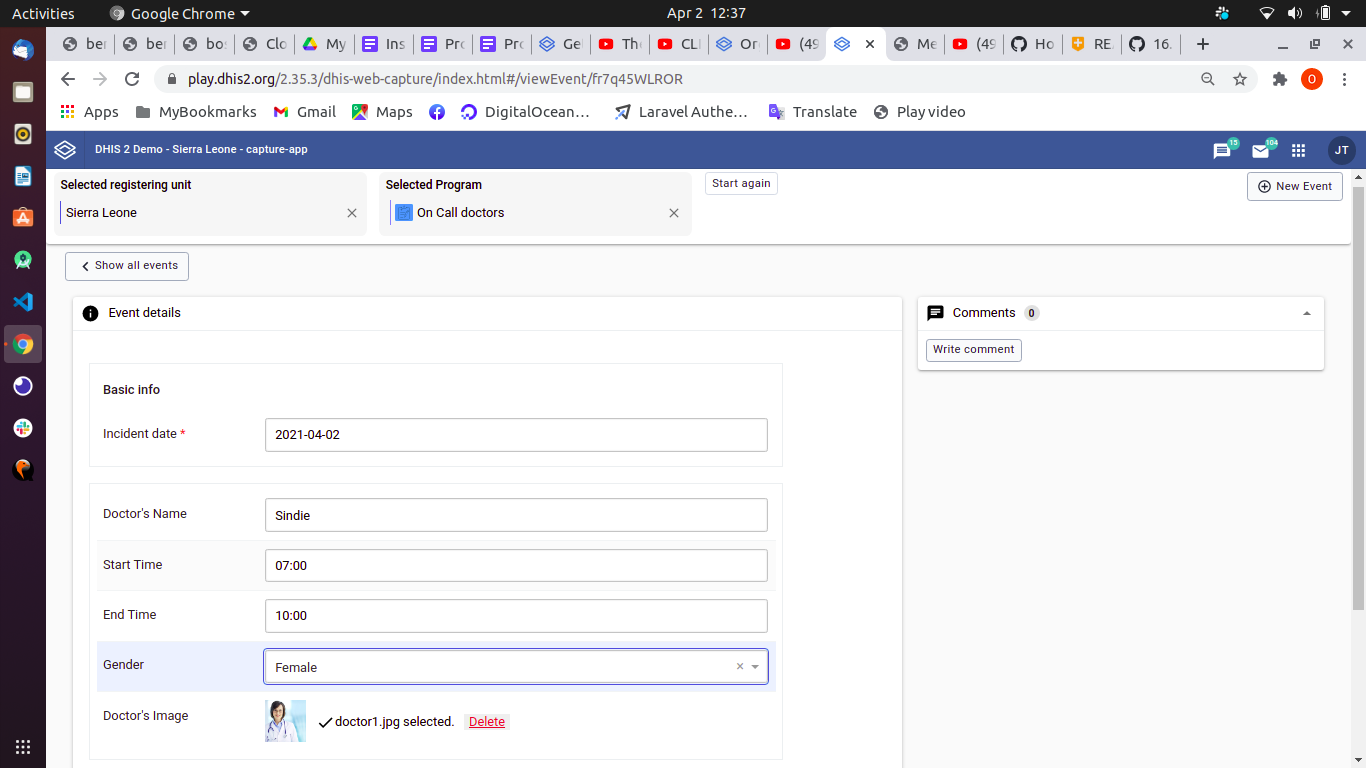Clear the On Call doctors program
This screenshot has width=1366, height=768.
click(x=674, y=213)
